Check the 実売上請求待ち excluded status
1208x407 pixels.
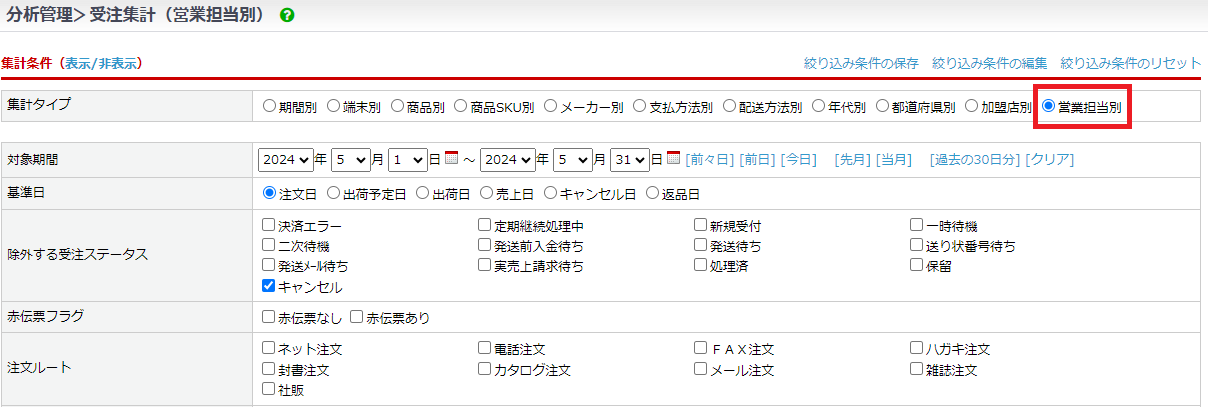pos(485,265)
